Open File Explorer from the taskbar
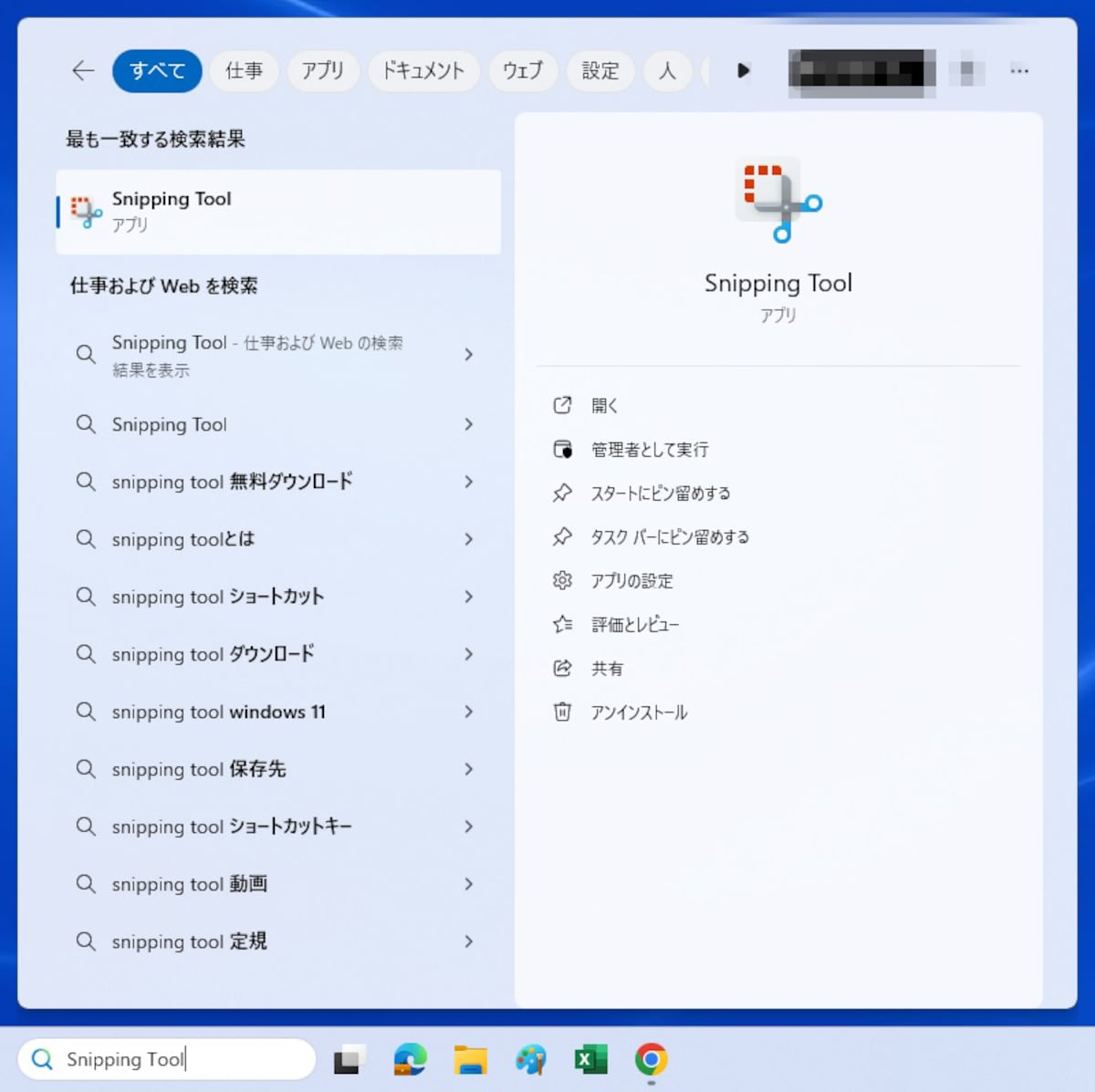 (x=471, y=1060)
